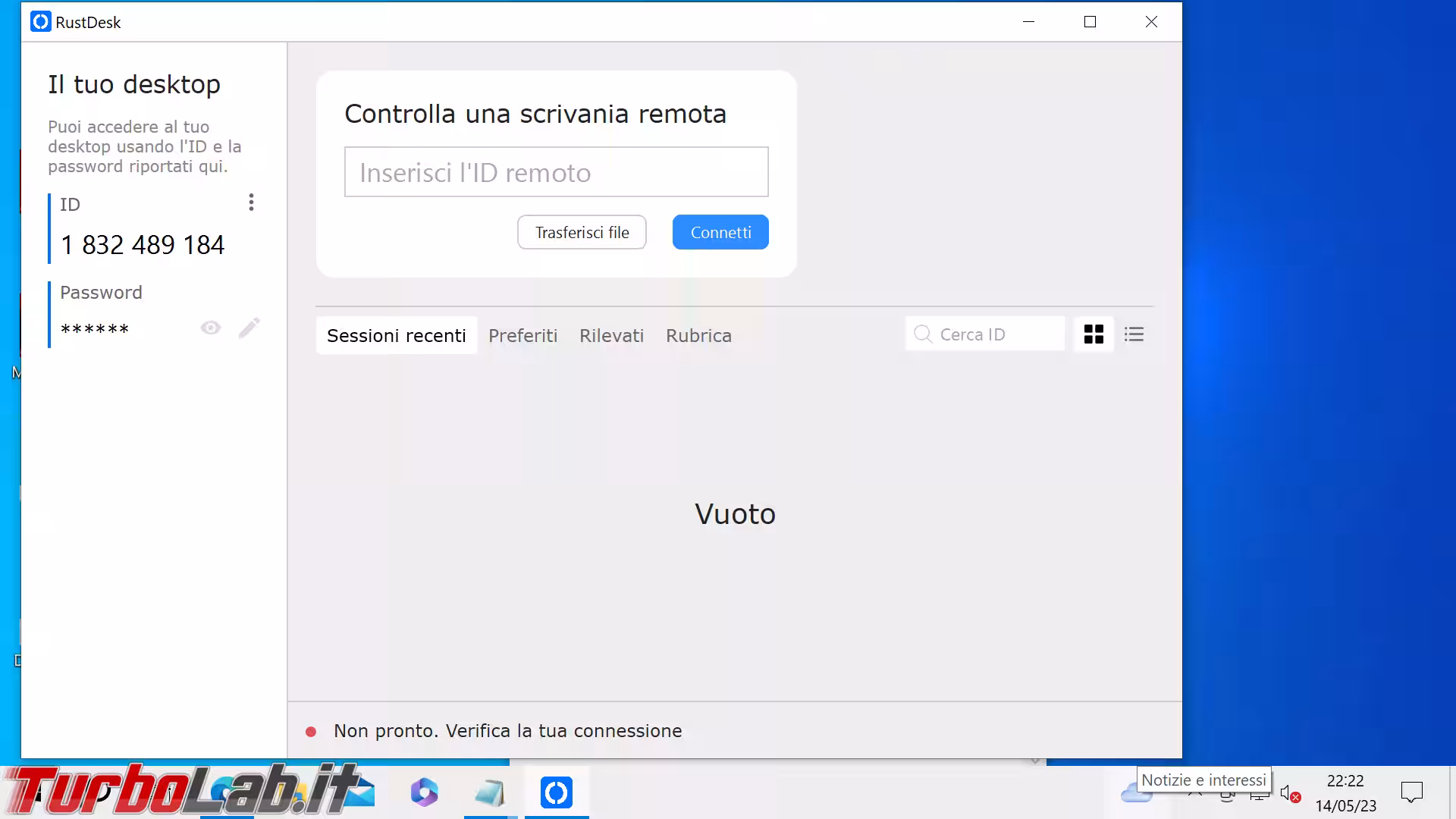Reveal the password with the eye icon

click(x=210, y=328)
